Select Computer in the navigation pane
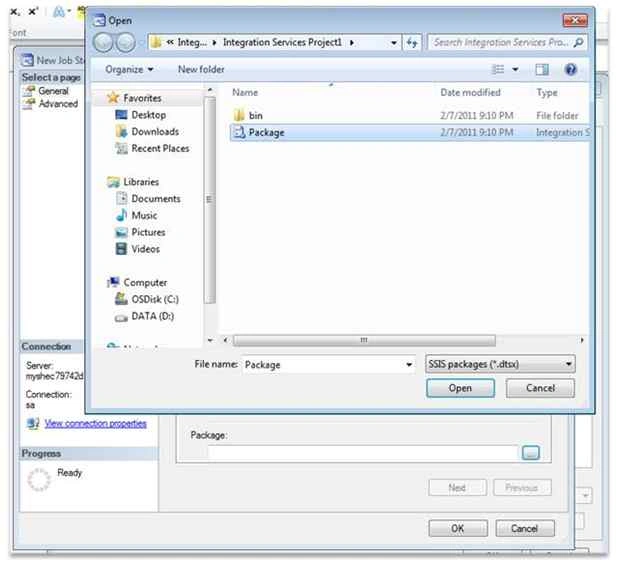This screenshot has width=618, height=567. click(145, 283)
